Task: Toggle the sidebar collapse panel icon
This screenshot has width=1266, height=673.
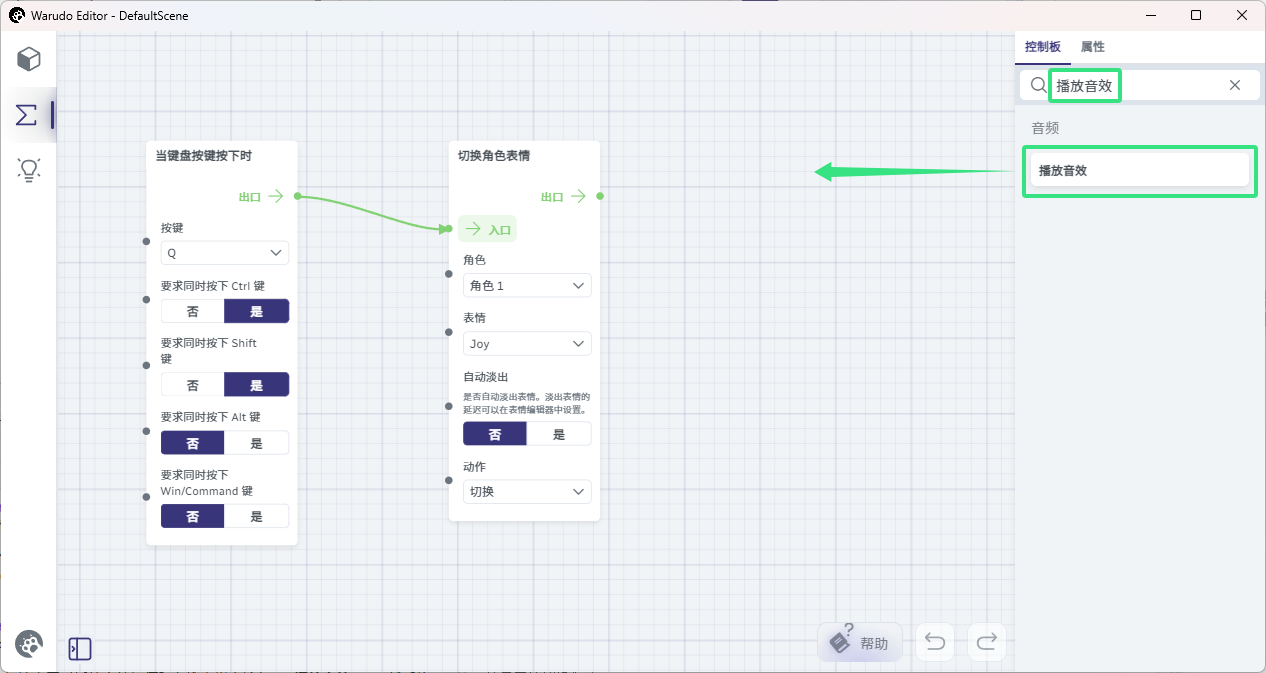Action: pos(80,649)
